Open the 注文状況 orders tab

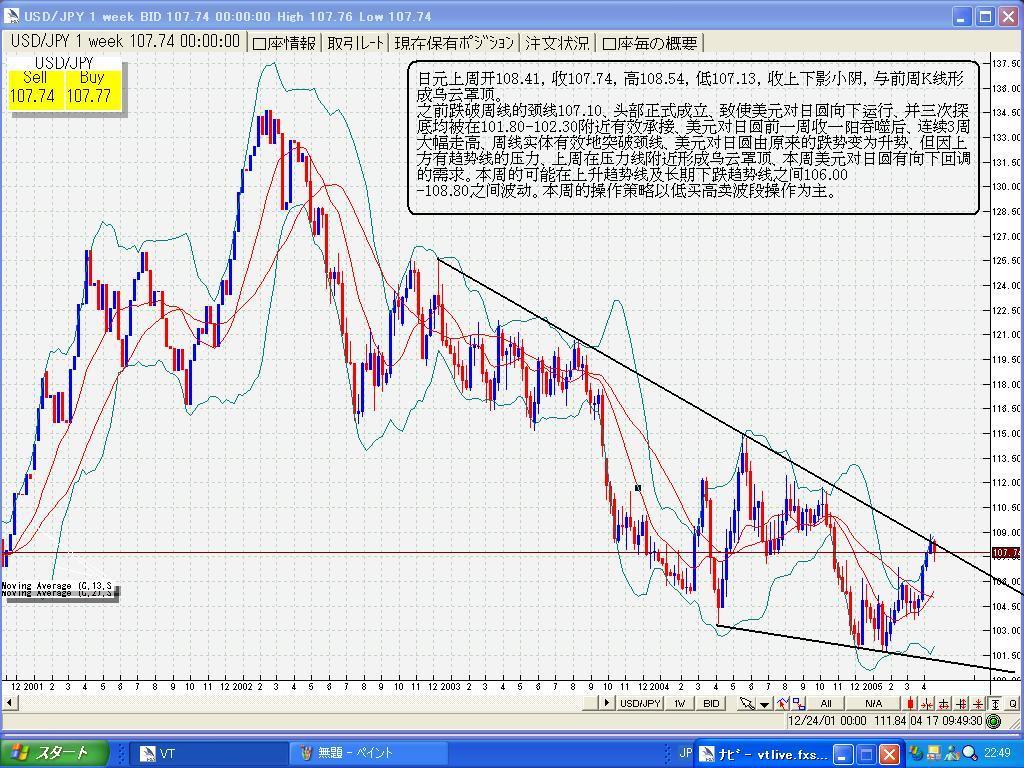[x=557, y=43]
